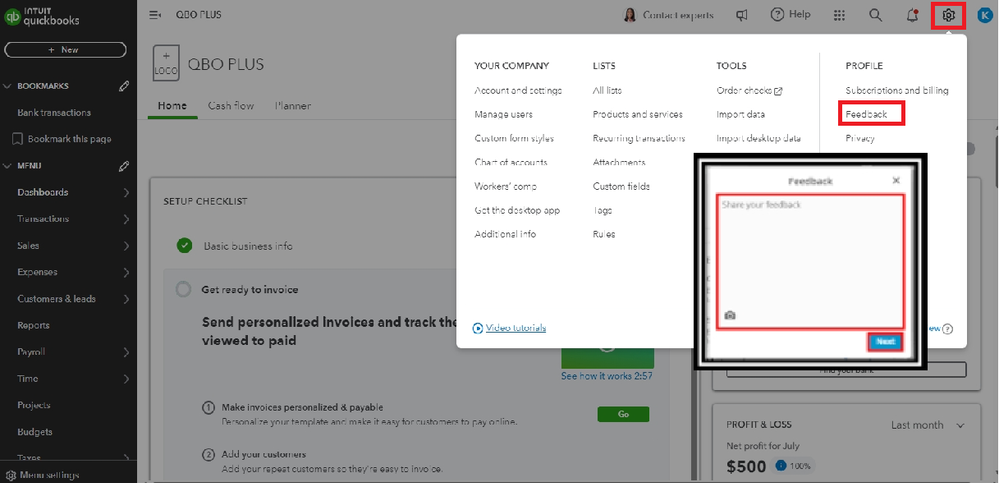999x483 pixels.
Task: Click Contact experts text
Action: click(678, 15)
